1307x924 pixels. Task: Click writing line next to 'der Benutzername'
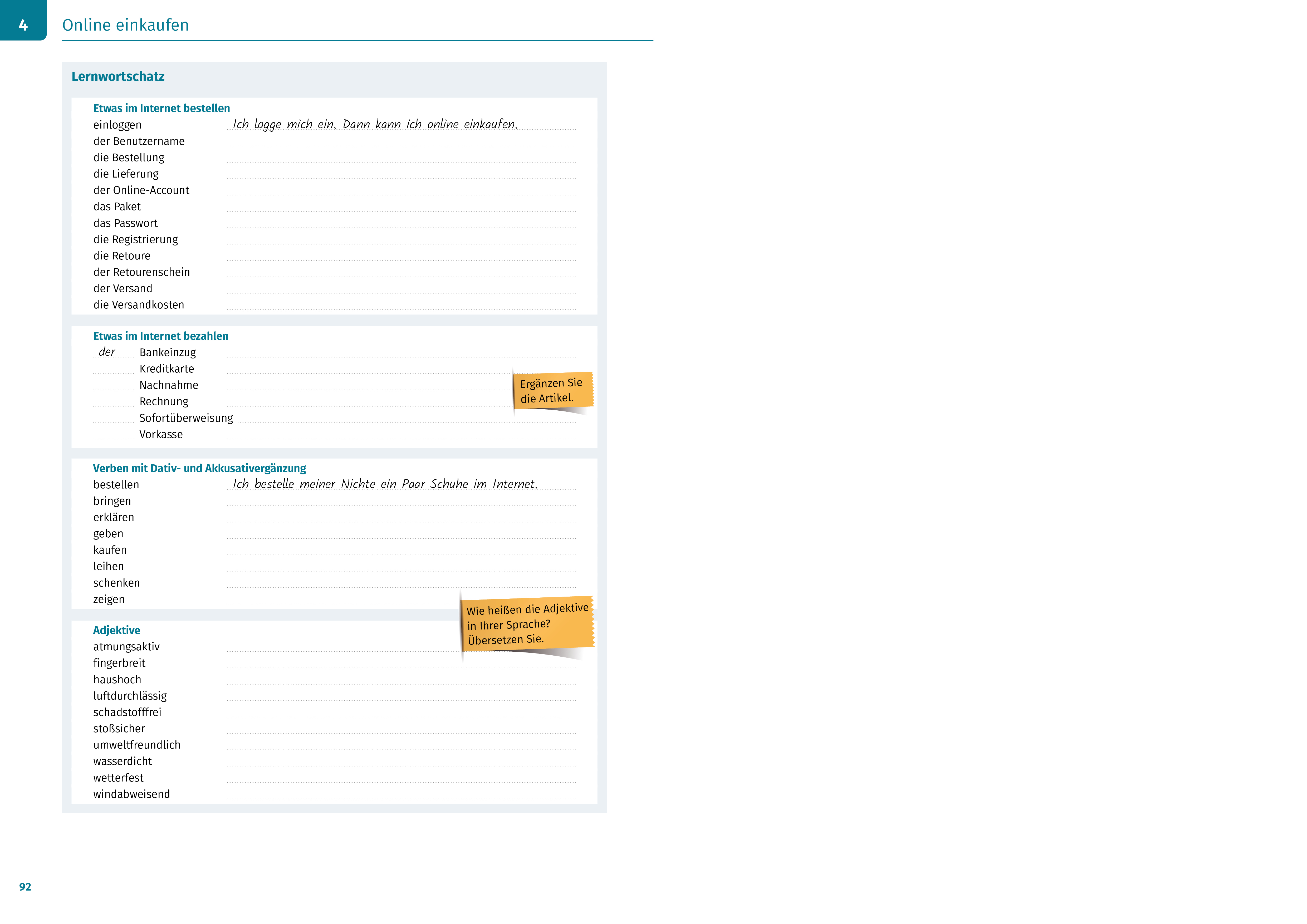point(401,141)
